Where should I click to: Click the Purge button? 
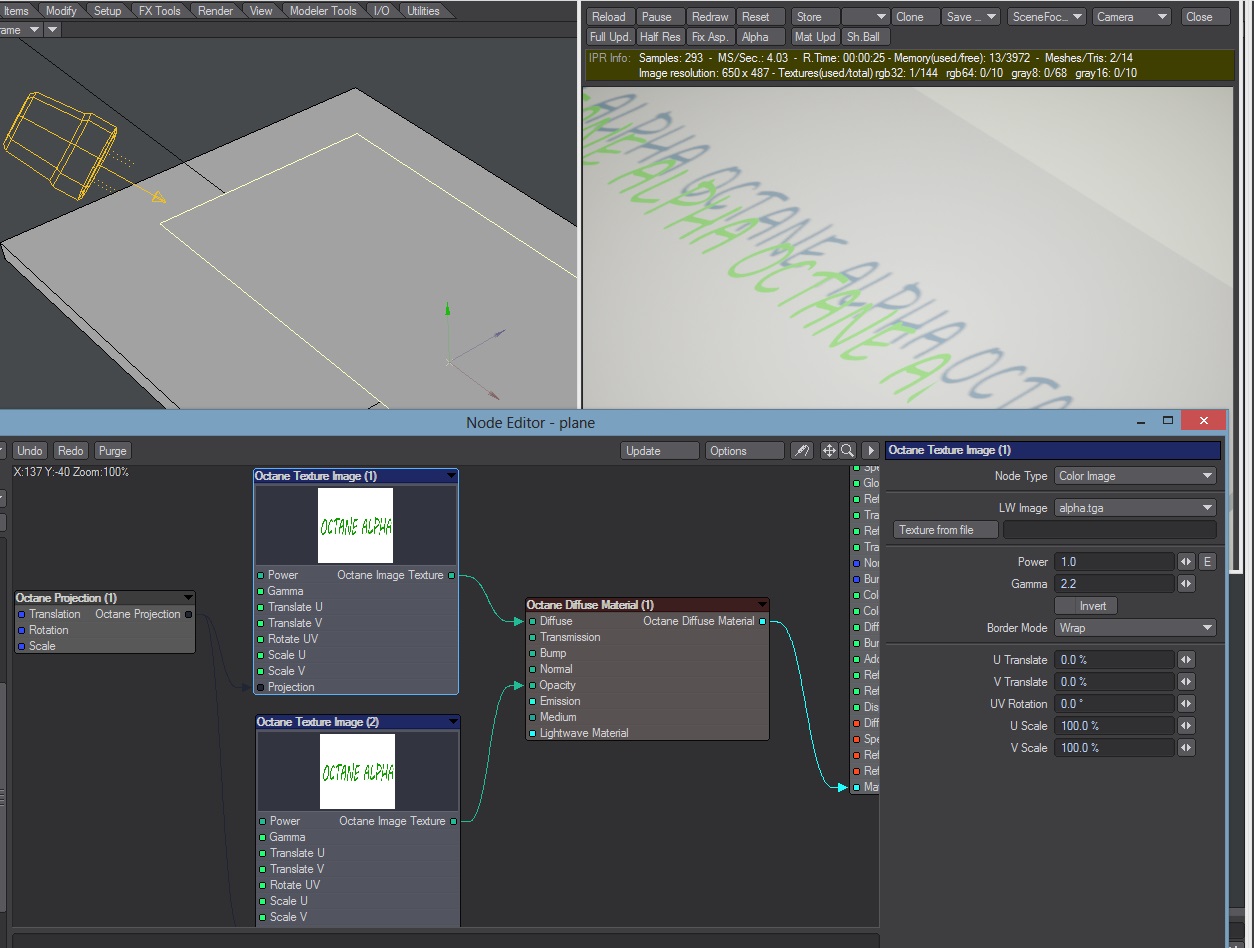tap(113, 451)
